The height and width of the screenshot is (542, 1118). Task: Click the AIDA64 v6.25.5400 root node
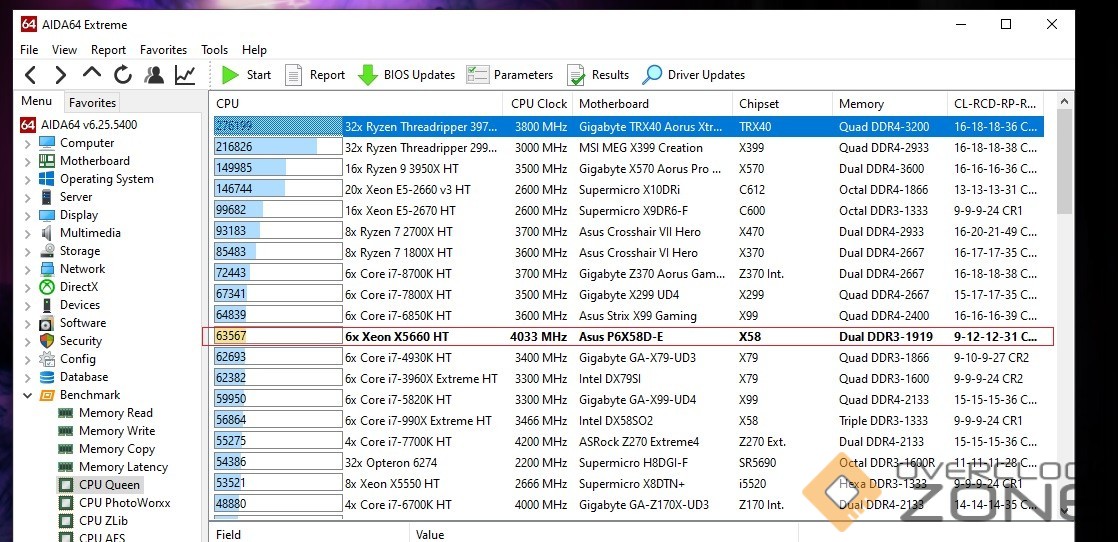tap(79, 125)
